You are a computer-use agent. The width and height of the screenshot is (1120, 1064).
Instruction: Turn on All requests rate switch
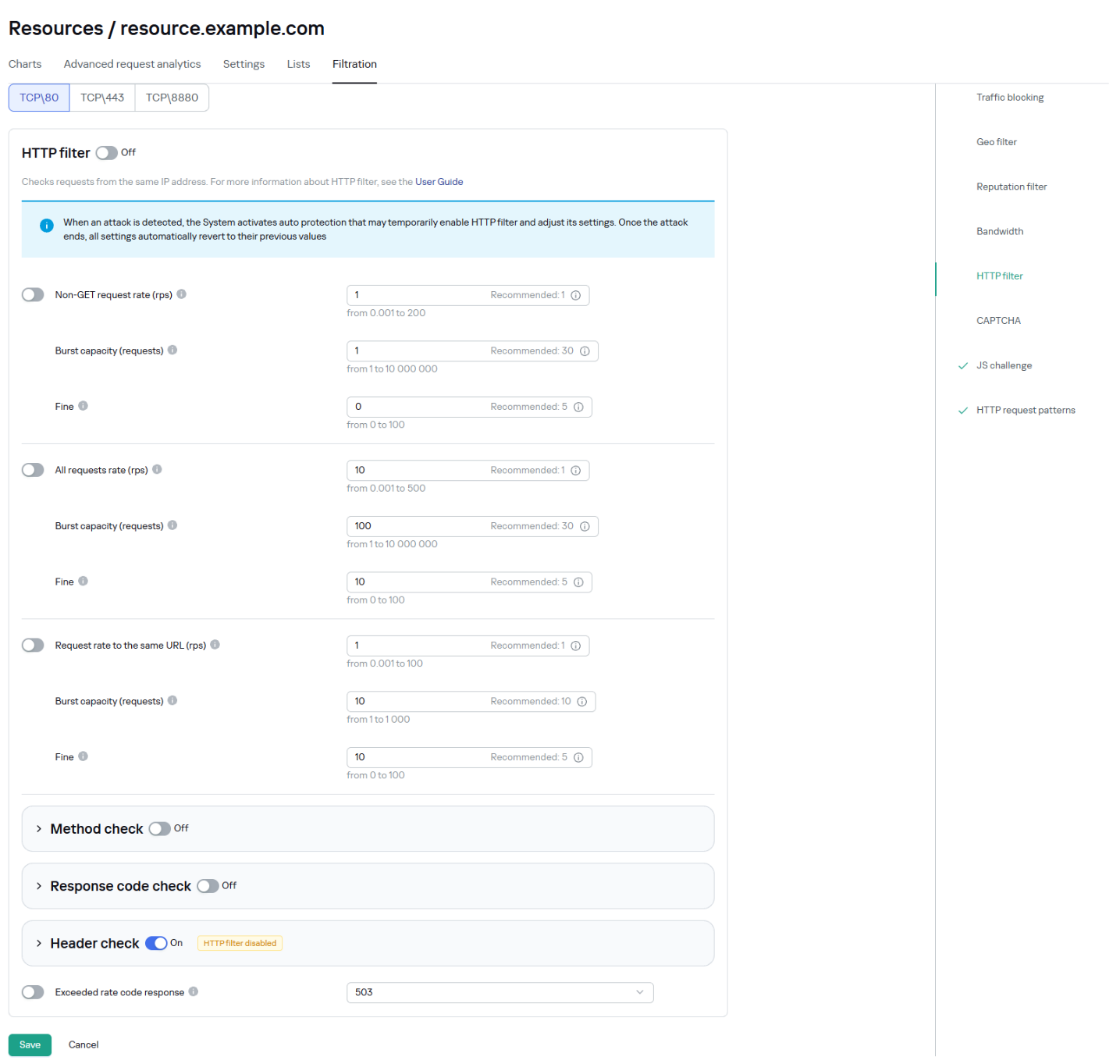point(33,470)
